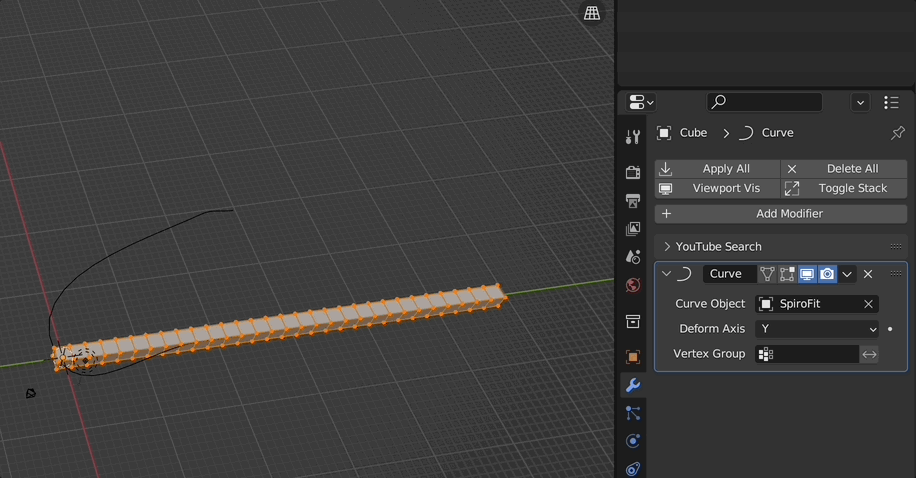Clear the SpiroFit curve object
The width and height of the screenshot is (916, 478).
point(869,304)
